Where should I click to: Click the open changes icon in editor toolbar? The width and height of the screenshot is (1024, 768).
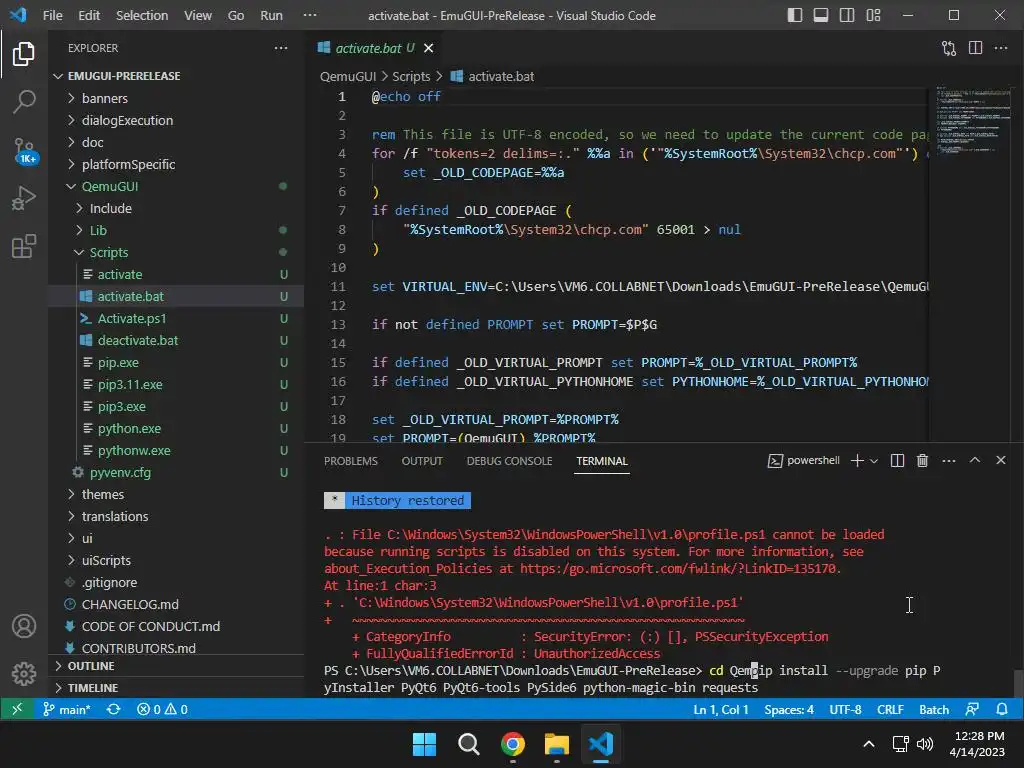click(949, 48)
